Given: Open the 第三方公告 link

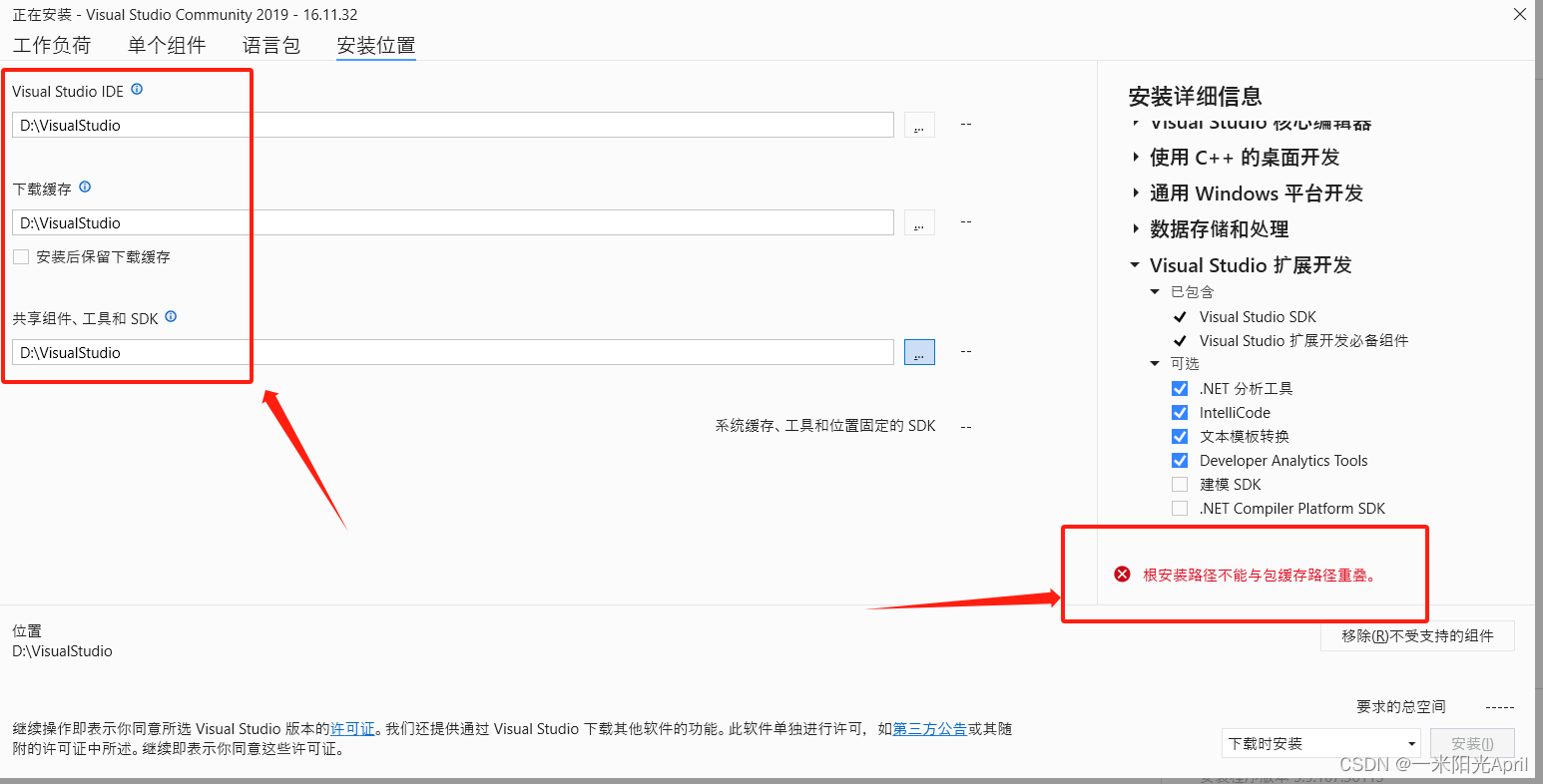Looking at the screenshot, I should pyautogui.click(x=929, y=728).
